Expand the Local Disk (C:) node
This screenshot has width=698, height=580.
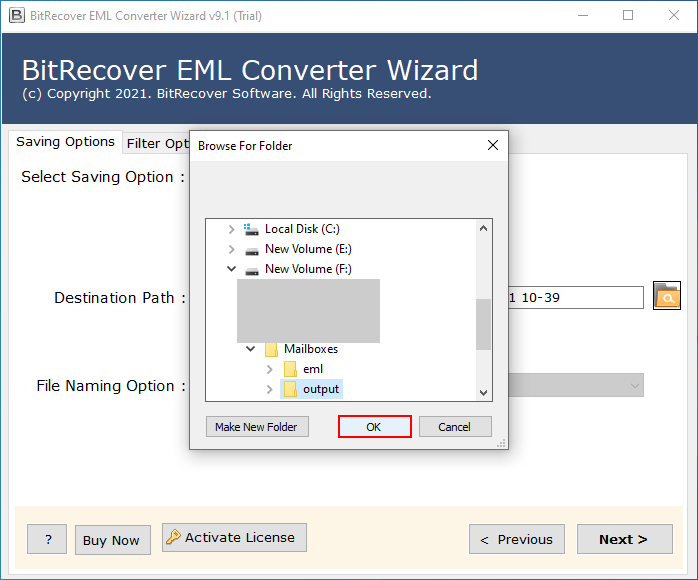(231, 229)
